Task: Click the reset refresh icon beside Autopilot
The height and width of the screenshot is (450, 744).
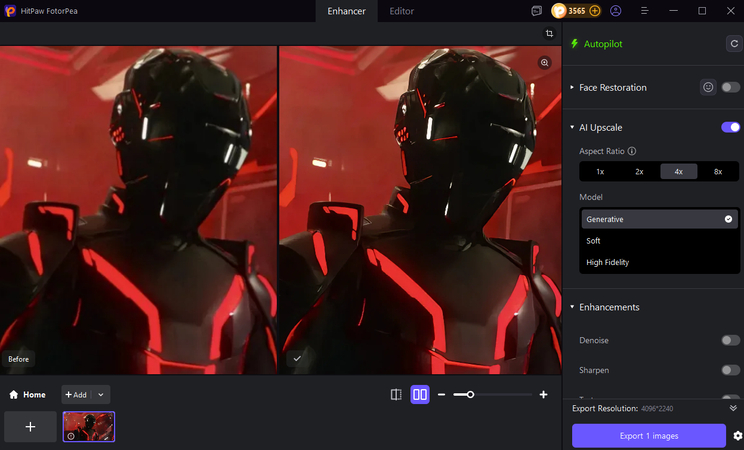Action: point(734,44)
